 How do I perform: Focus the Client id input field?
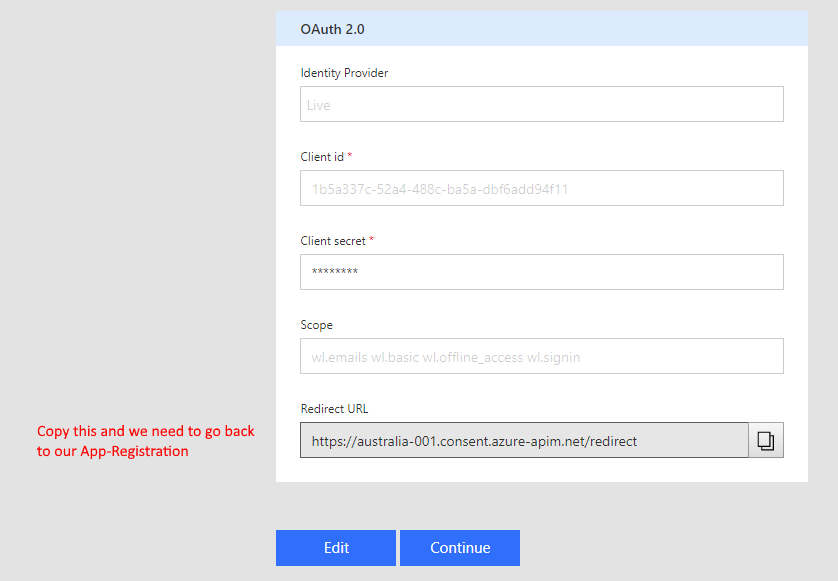click(x=541, y=189)
